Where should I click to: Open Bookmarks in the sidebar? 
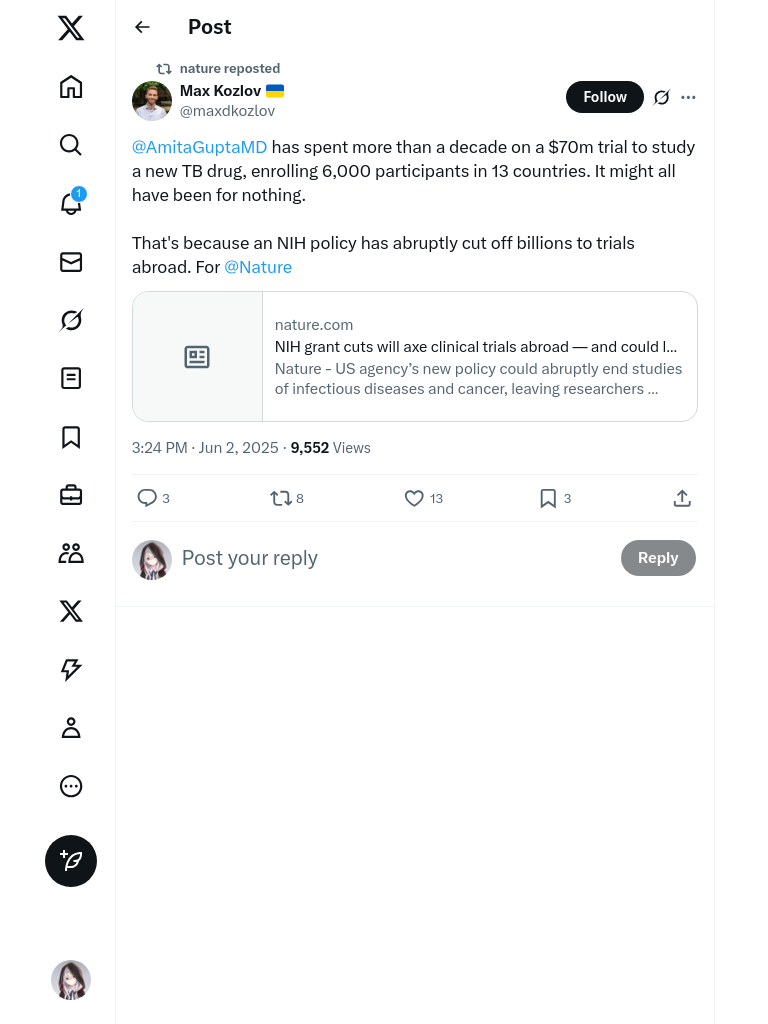[71, 437]
